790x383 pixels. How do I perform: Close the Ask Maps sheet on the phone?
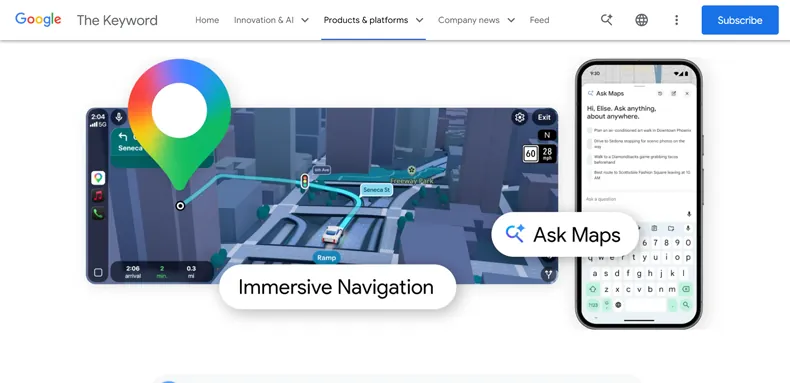(x=687, y=93)
